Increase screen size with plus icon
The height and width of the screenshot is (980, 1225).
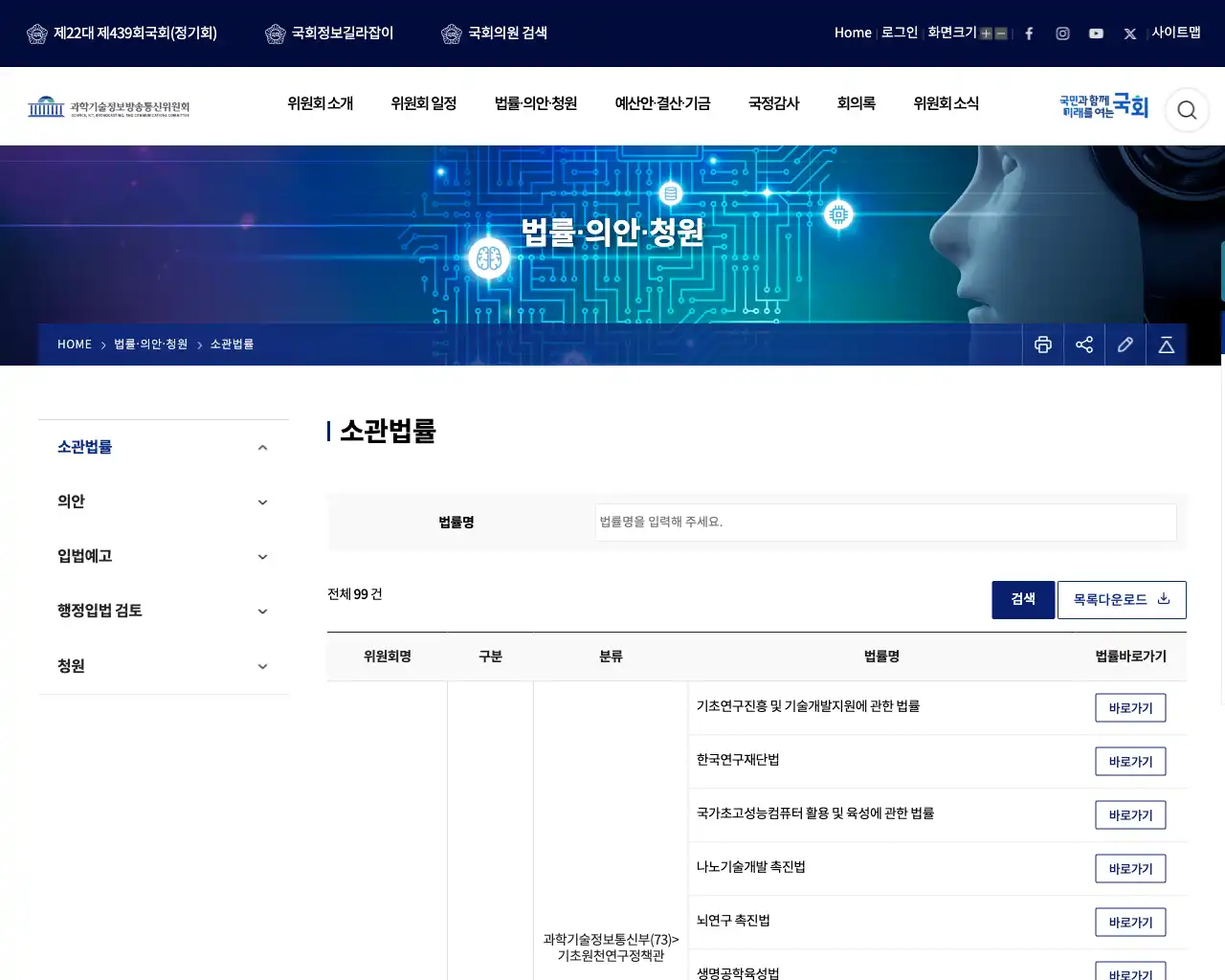point(986,33)
